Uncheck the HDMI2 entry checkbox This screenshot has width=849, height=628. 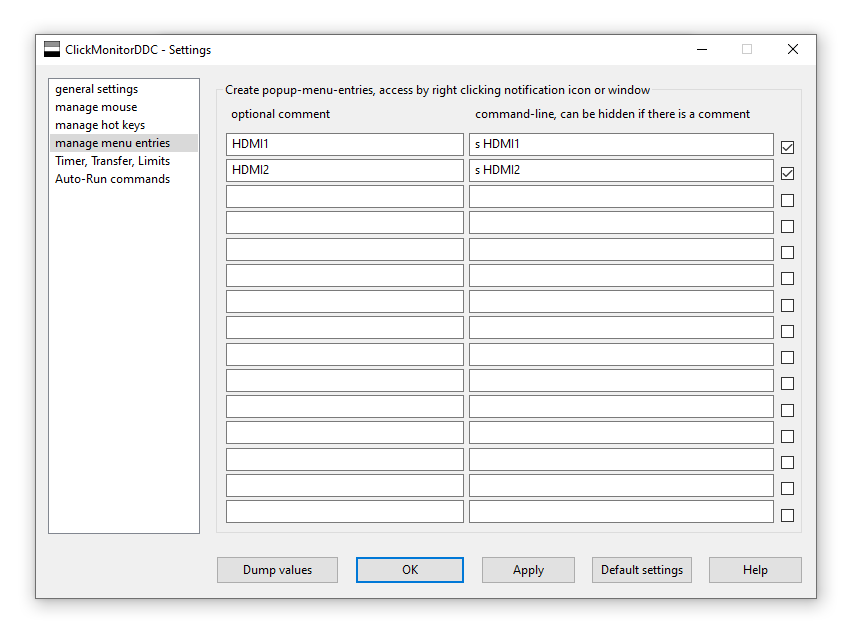[787, 173]
